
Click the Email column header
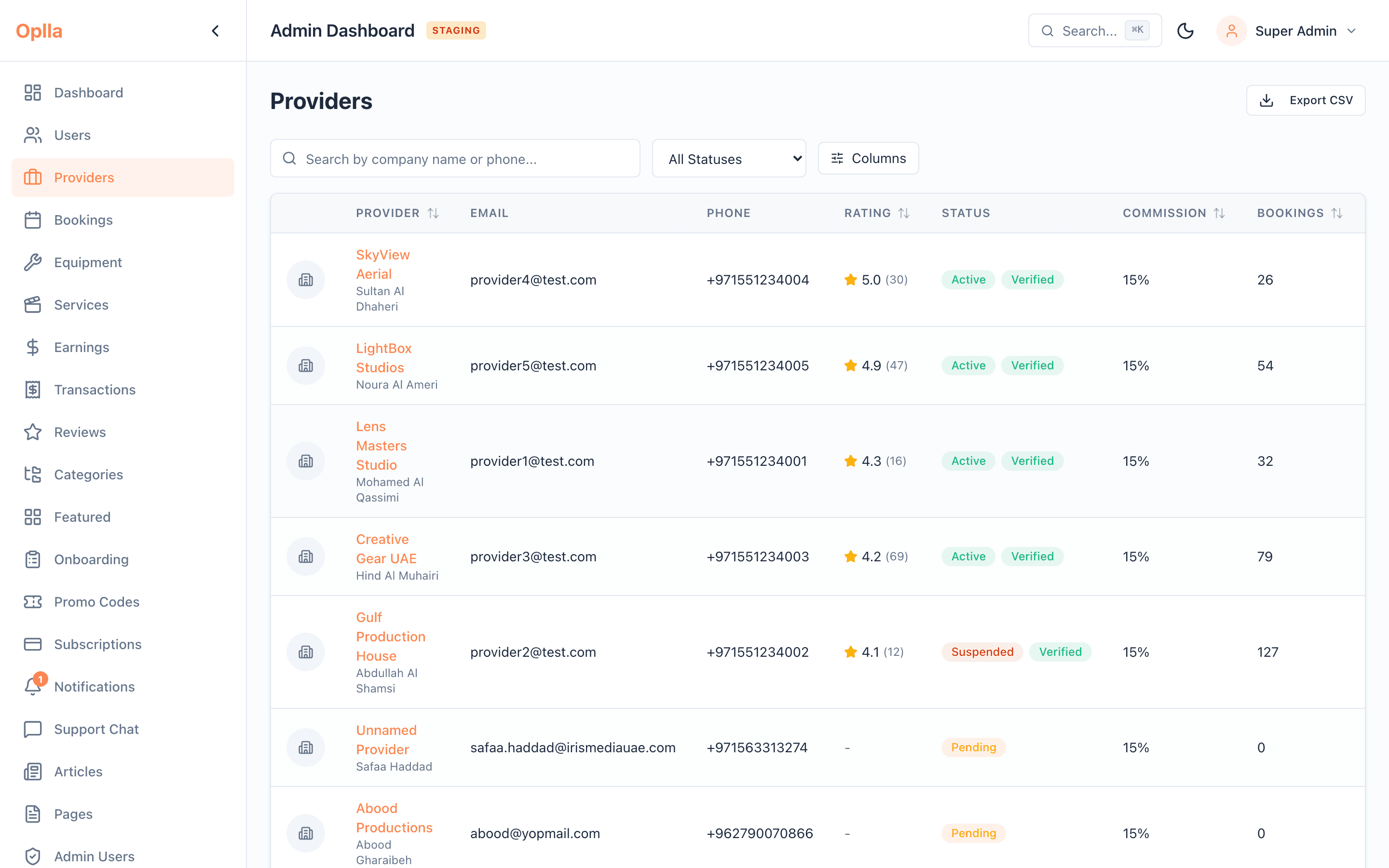click(x=489, y=213)
